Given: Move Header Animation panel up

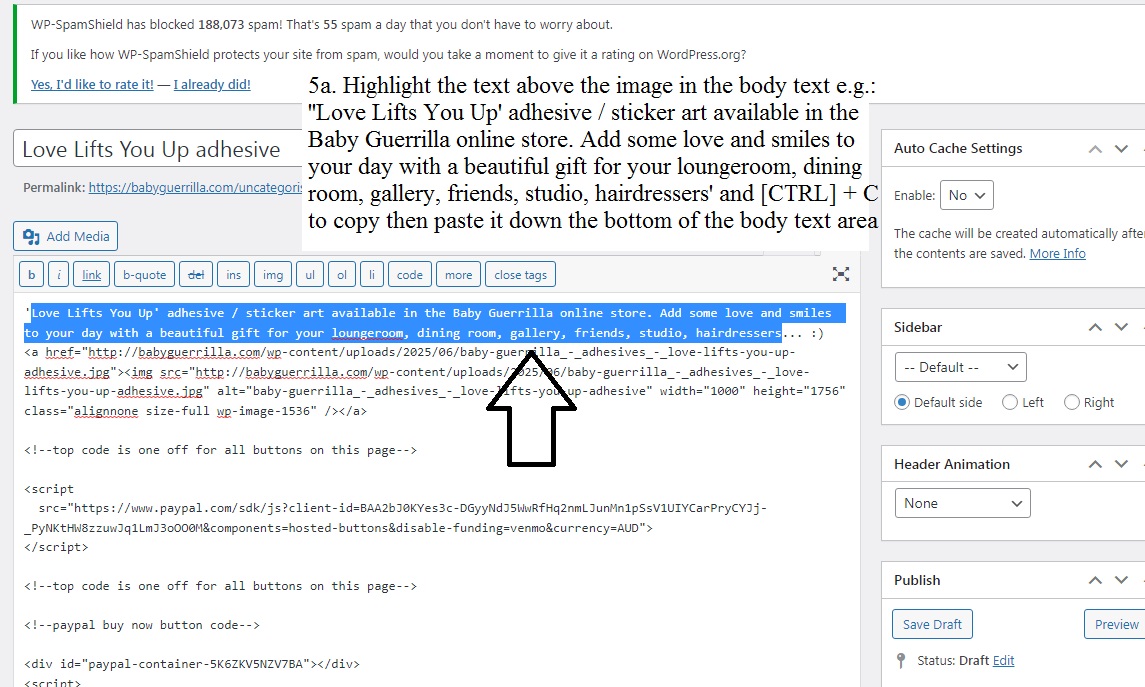Looking at the screenshot, I should (1095, 464).
